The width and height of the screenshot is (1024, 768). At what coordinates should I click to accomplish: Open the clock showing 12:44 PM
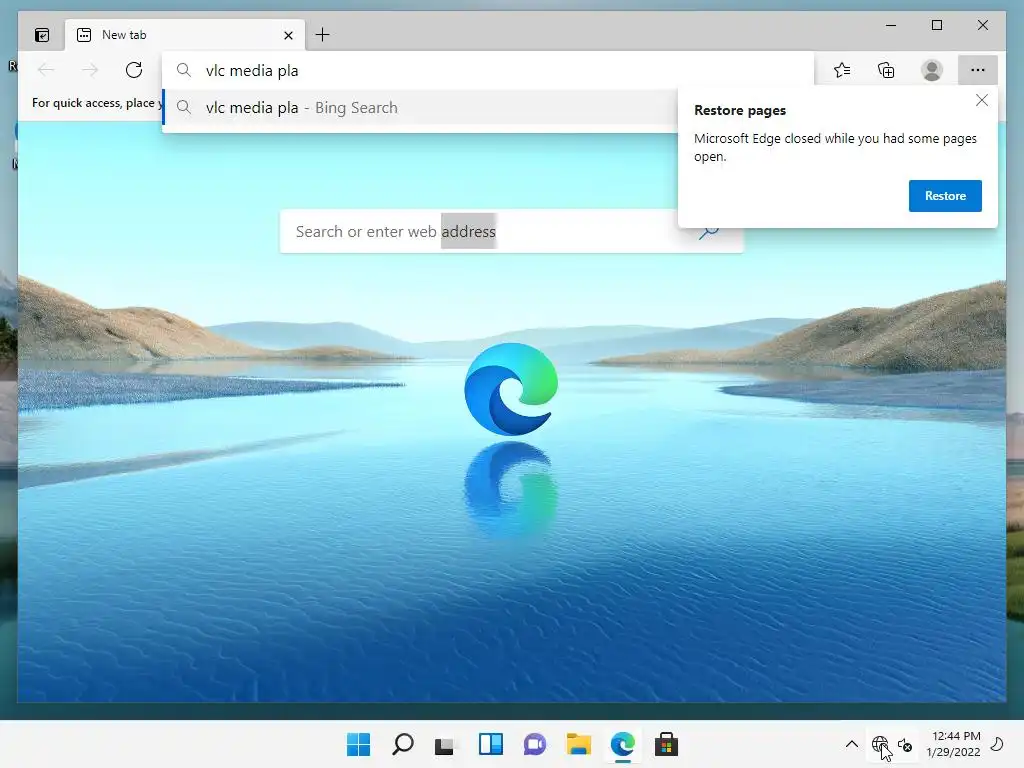(x=953, y=744)
